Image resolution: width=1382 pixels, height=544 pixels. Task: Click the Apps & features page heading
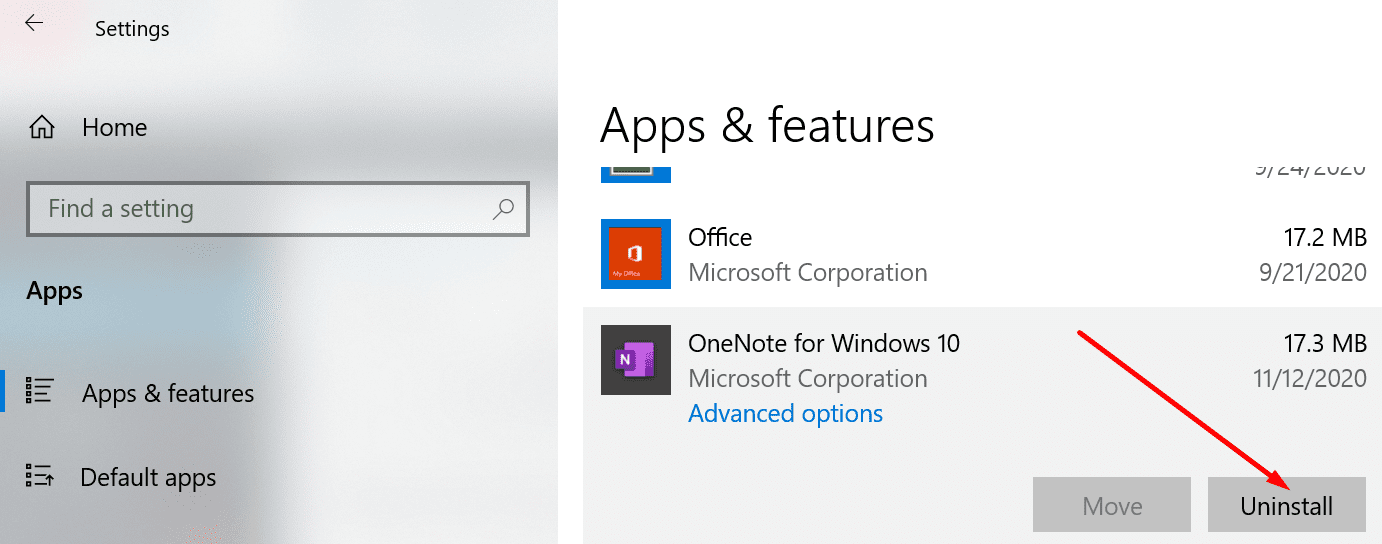[x=767, y=126]
